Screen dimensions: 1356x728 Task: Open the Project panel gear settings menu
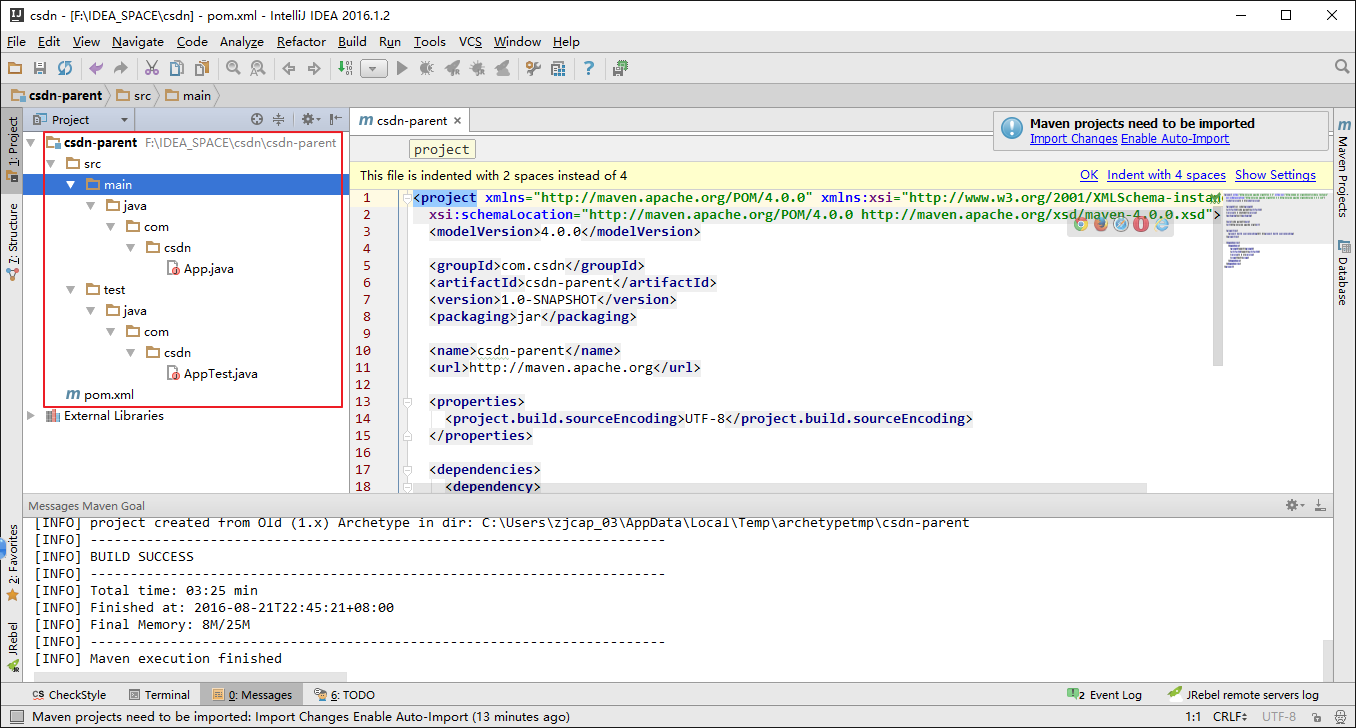[x=309, y=119]
